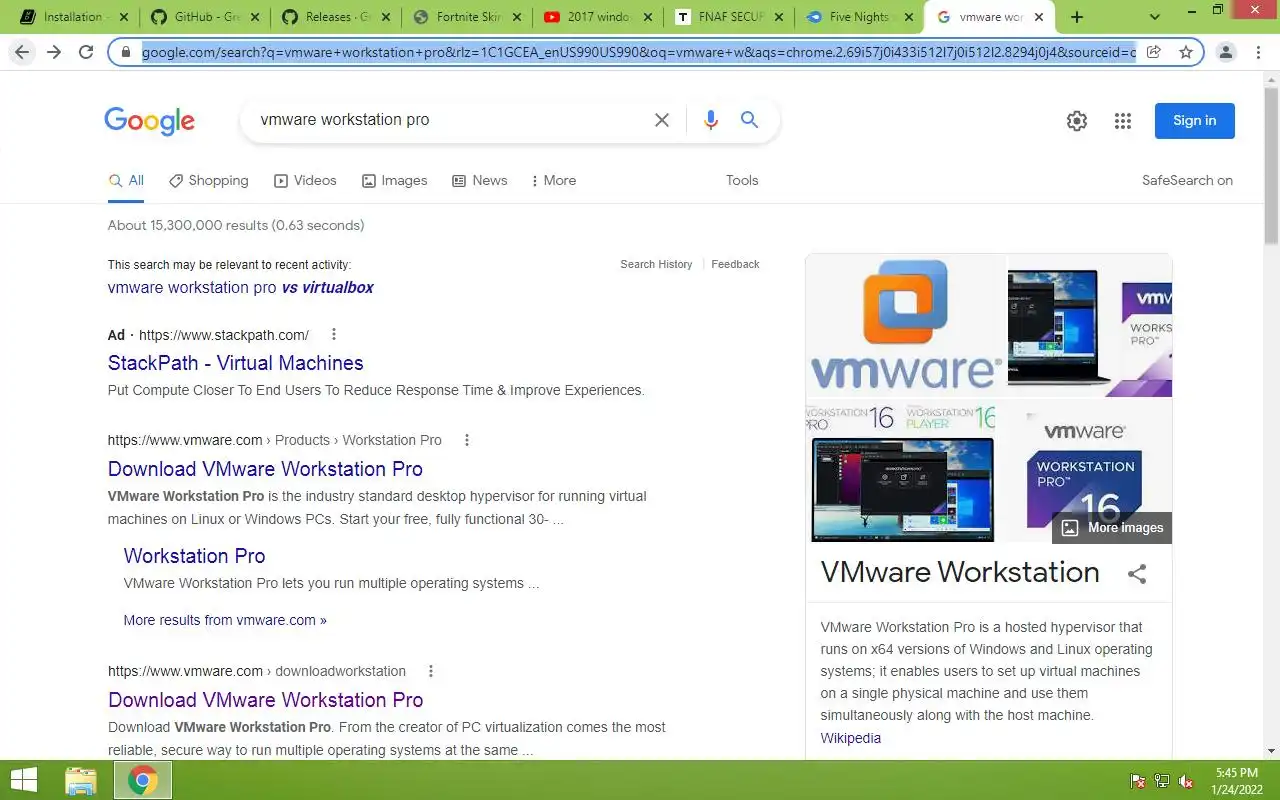Open the large VMware logo thumbnail

point(905,325)
